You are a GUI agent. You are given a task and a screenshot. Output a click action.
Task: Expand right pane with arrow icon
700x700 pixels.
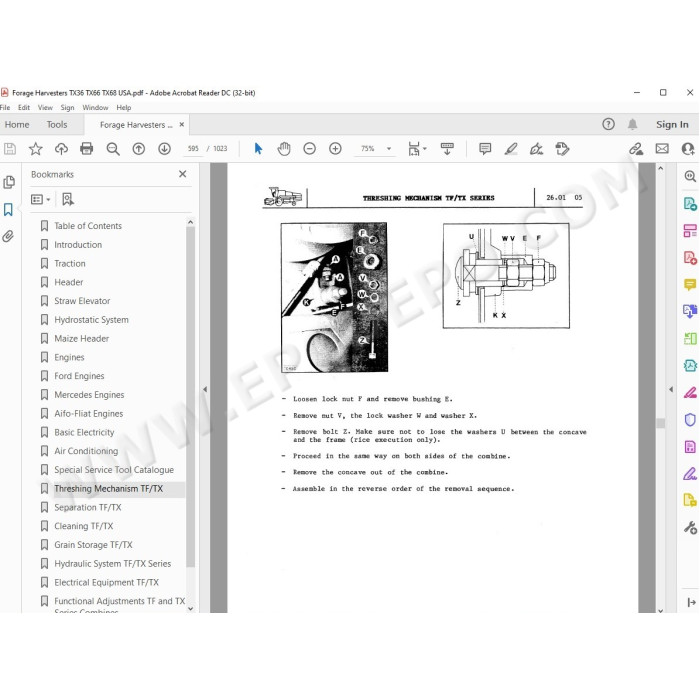coord(692,602)
